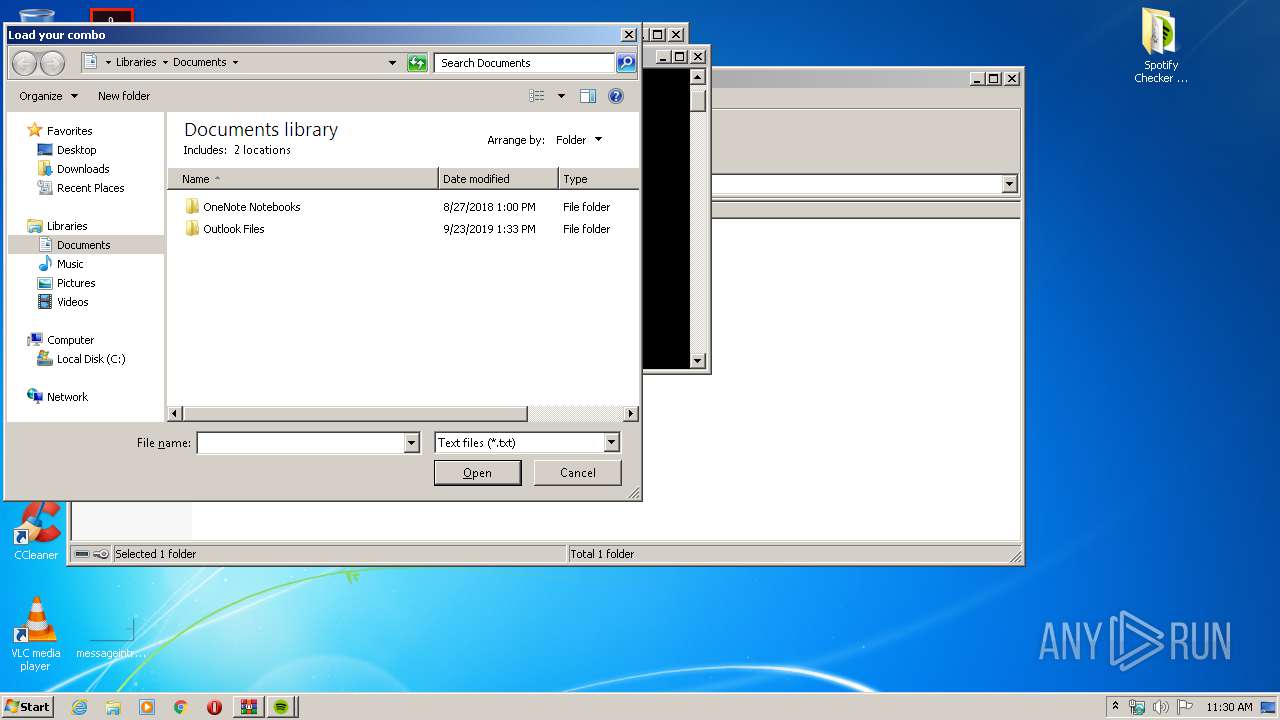
Task: Open the Spotify Checker desktop icon
Action: (x=1160, y=46)
